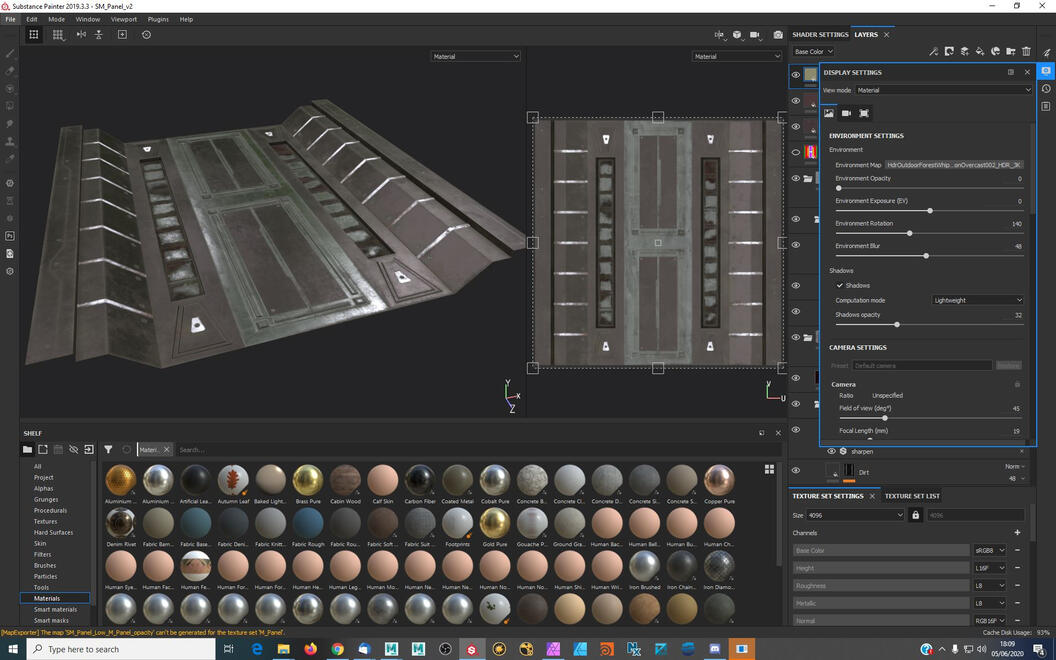The height and width of the screenshot is (660, 1056).
Task: Click the shelf filter funnel icon
Action: pos(108,450)
